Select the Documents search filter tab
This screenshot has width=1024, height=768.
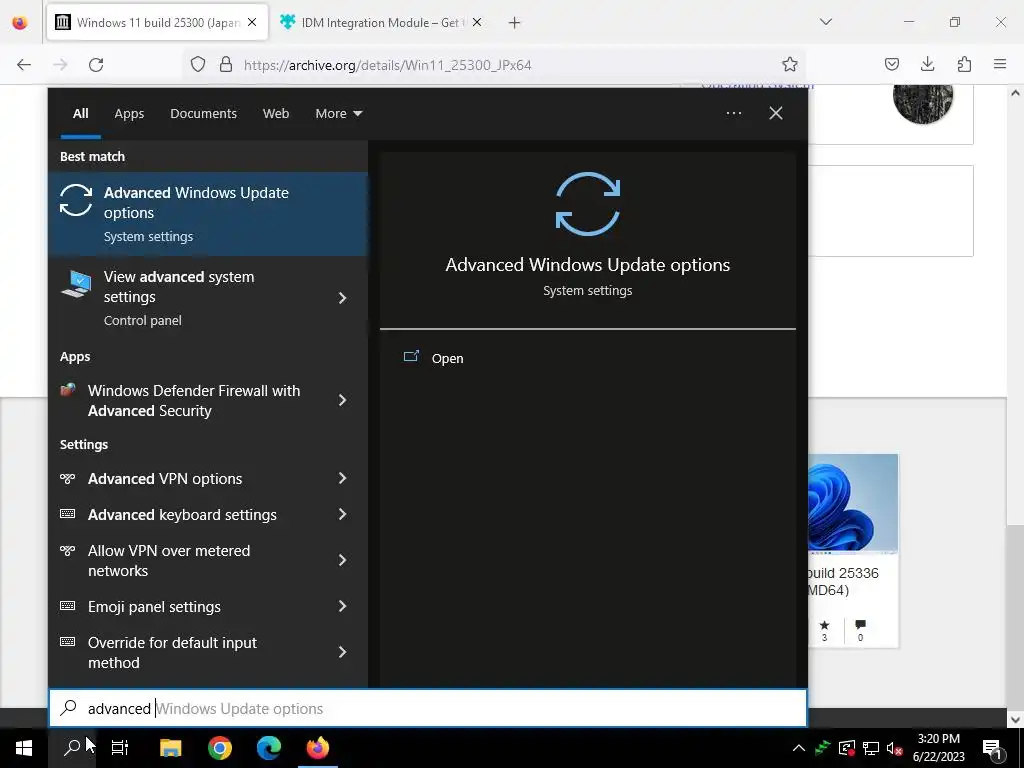click(203, 114)
